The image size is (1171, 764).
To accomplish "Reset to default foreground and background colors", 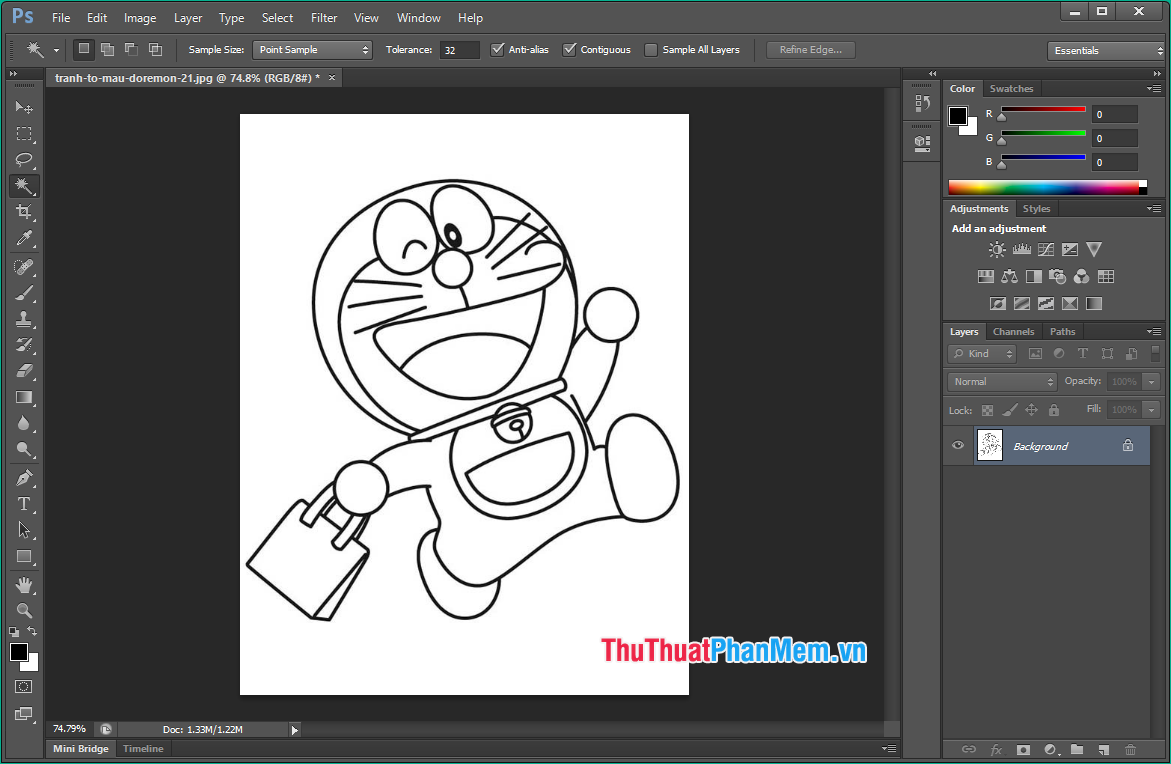I will coord(13,632).
